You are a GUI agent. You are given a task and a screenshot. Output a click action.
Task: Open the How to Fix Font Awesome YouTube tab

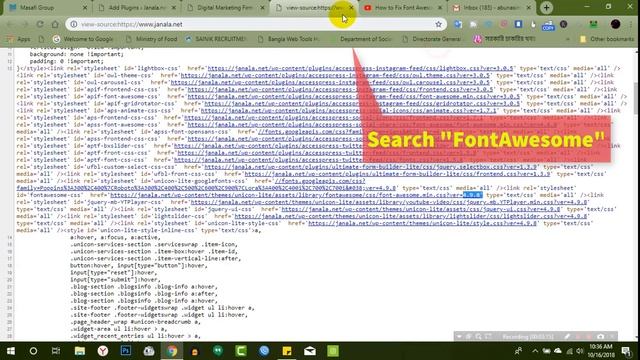402,8
